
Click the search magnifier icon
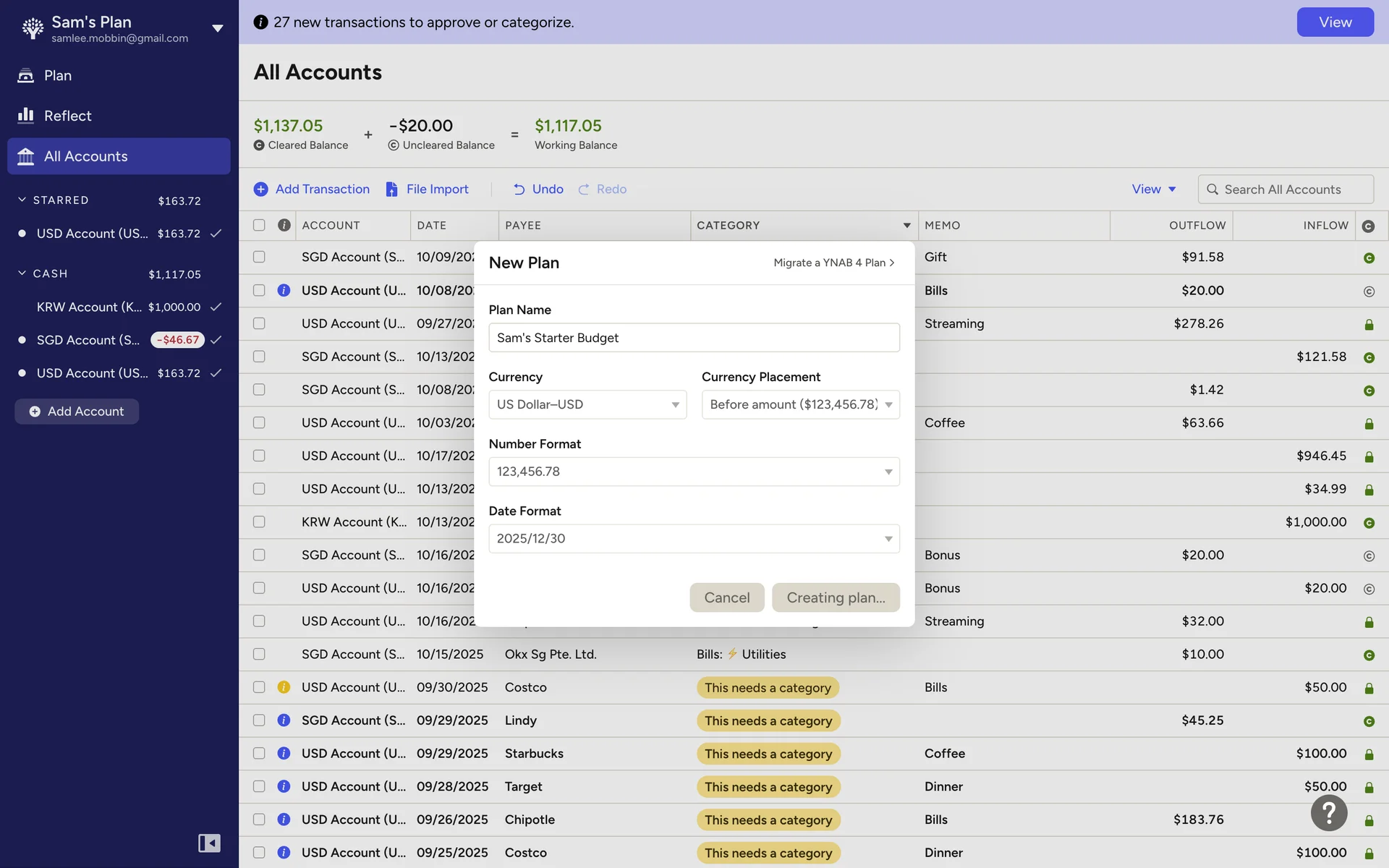point(1212,190)
